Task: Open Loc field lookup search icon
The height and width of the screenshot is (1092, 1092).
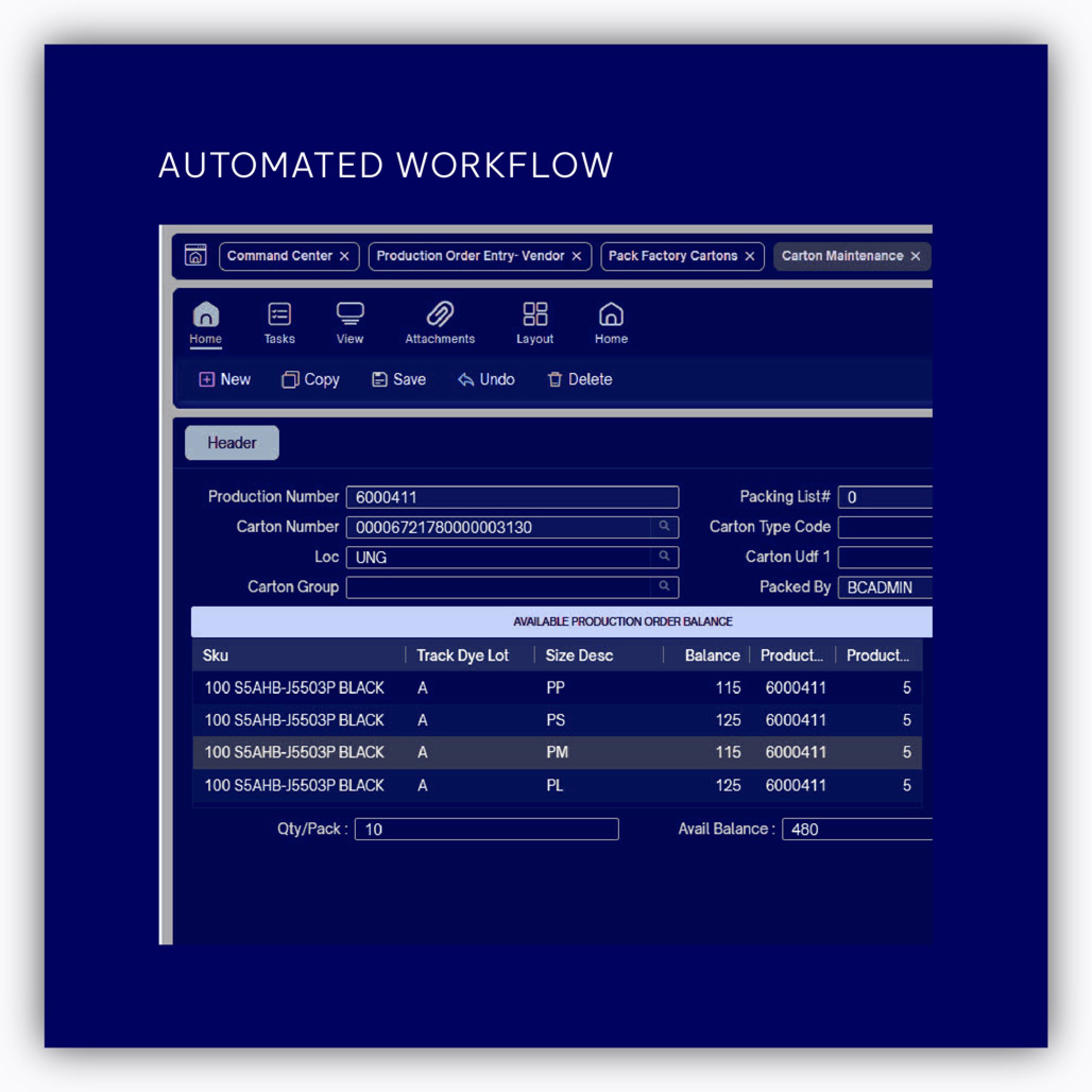Action: [x=664, y=556]
